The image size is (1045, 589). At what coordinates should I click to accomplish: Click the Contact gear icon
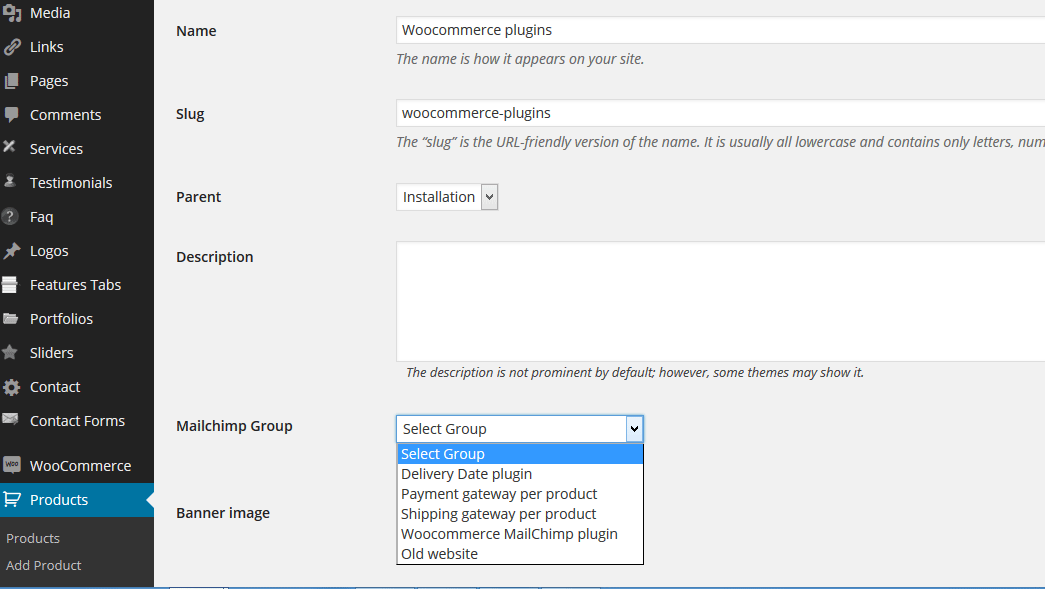[x=11, y=387]
